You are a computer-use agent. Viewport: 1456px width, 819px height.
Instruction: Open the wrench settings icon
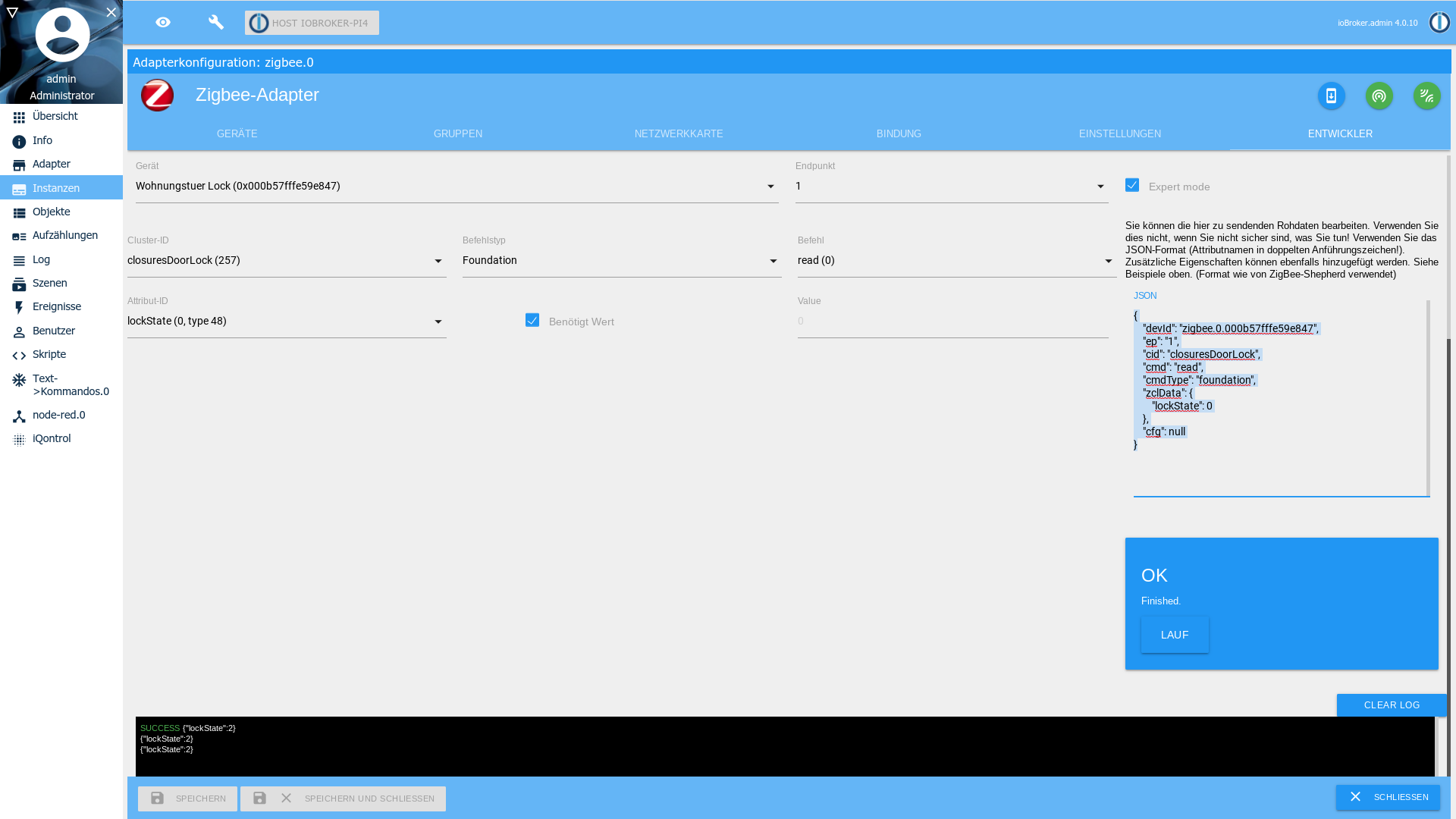(x=216, y=23)
